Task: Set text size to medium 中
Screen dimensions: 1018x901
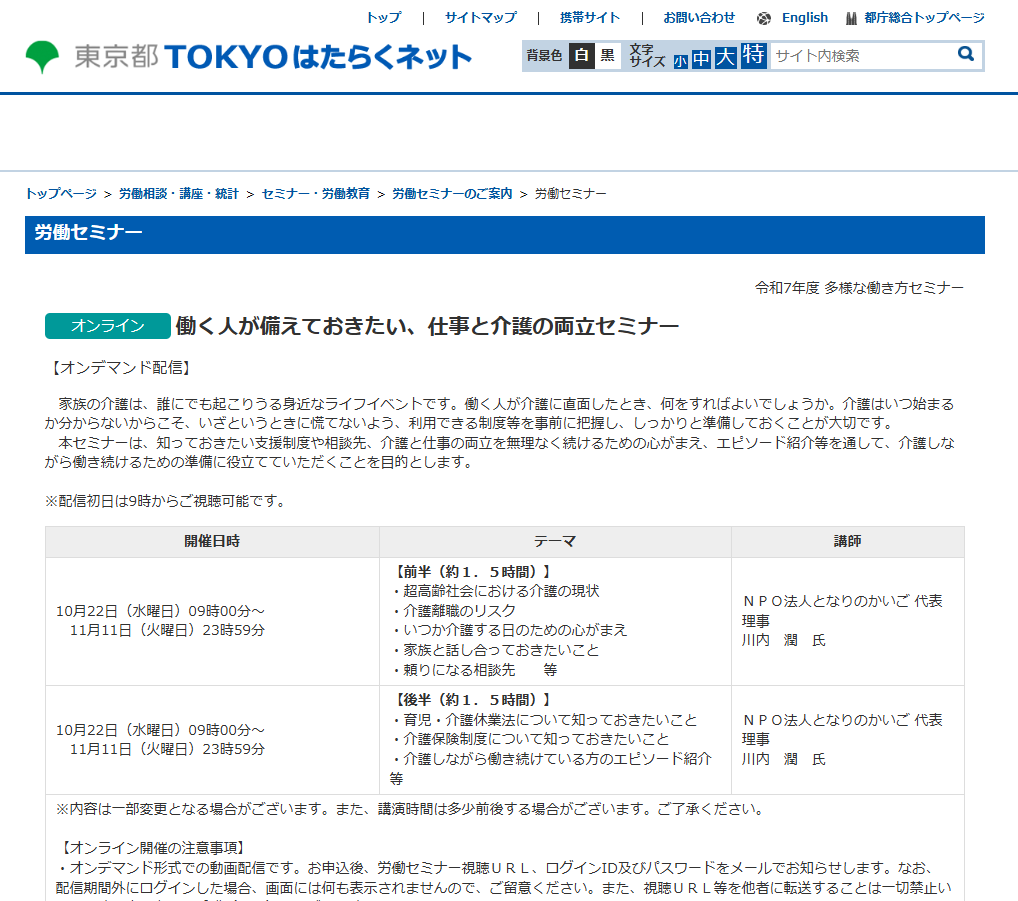Action: (701, 59)
